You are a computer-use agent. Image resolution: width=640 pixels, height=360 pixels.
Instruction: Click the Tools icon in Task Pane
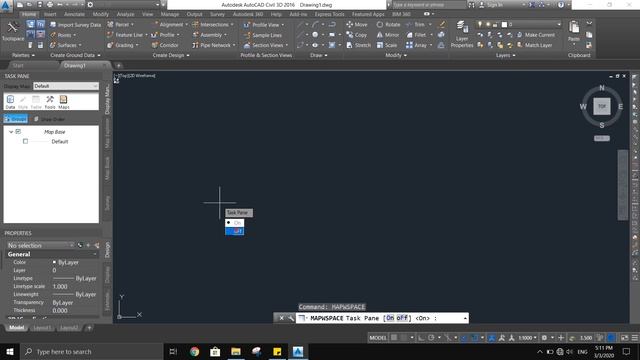pyautogui.click(x=50, y=102)
